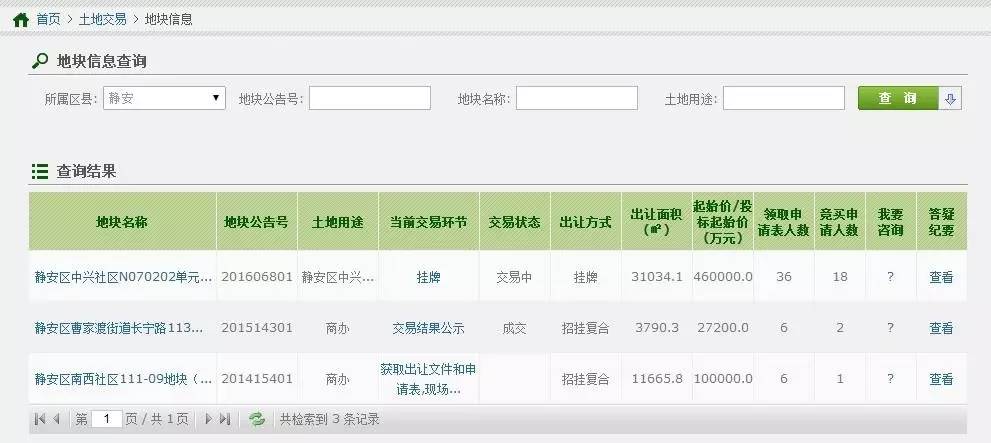Viewport: 991px width, 443px height.
Task: Click 竞买申请人数 column header
Action: (839, 222)
